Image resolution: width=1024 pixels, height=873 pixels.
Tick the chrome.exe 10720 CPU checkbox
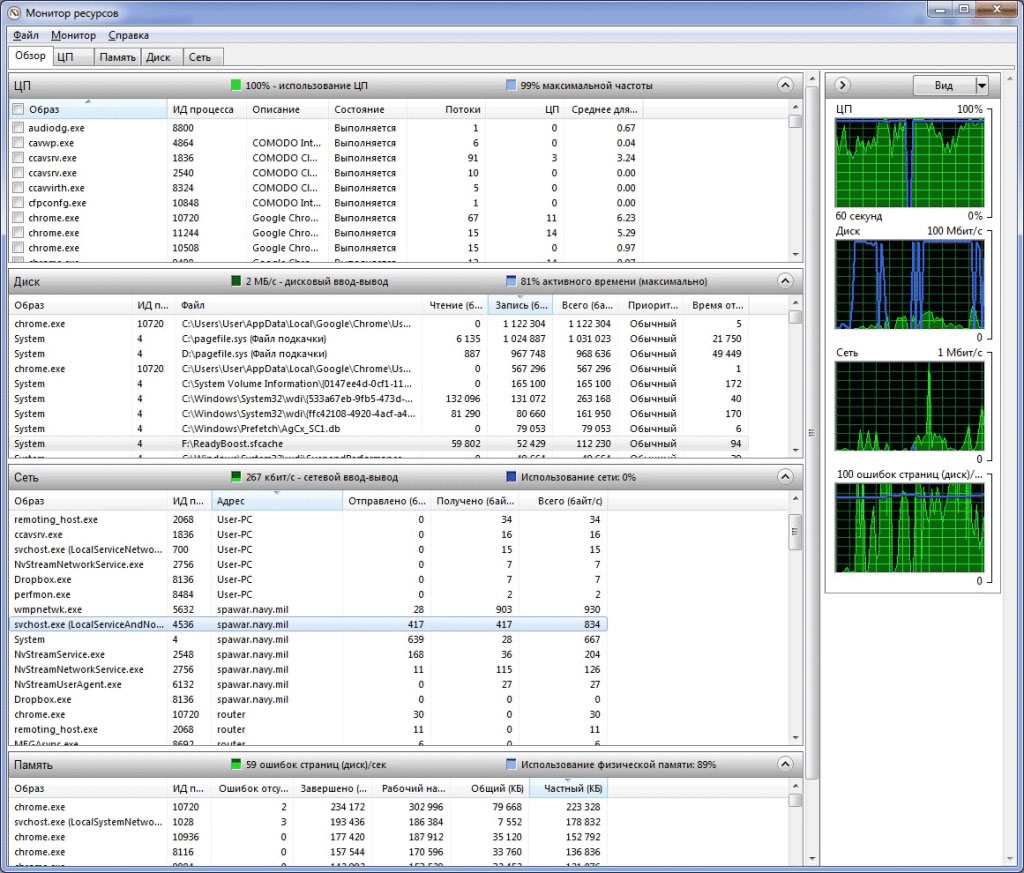point(18,218)
